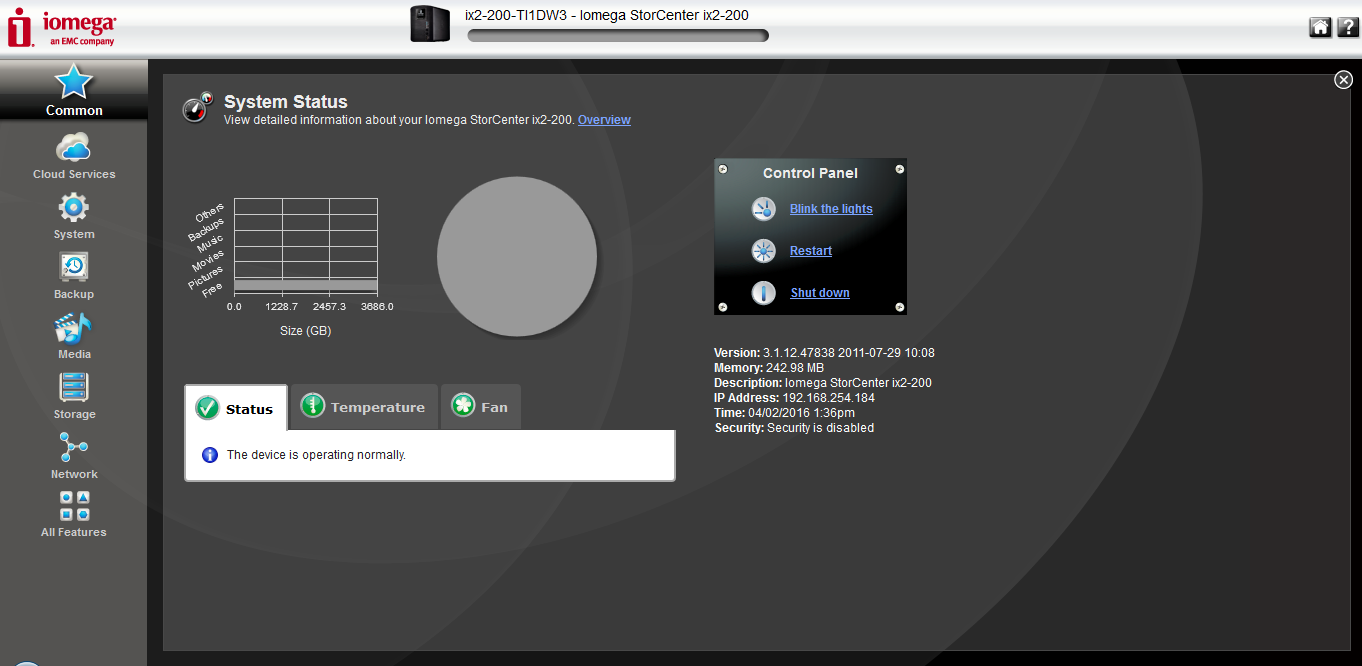The image size is (1362, 666).
Task: Click the Blink the lights icon
Action: (x=764, y=209)
